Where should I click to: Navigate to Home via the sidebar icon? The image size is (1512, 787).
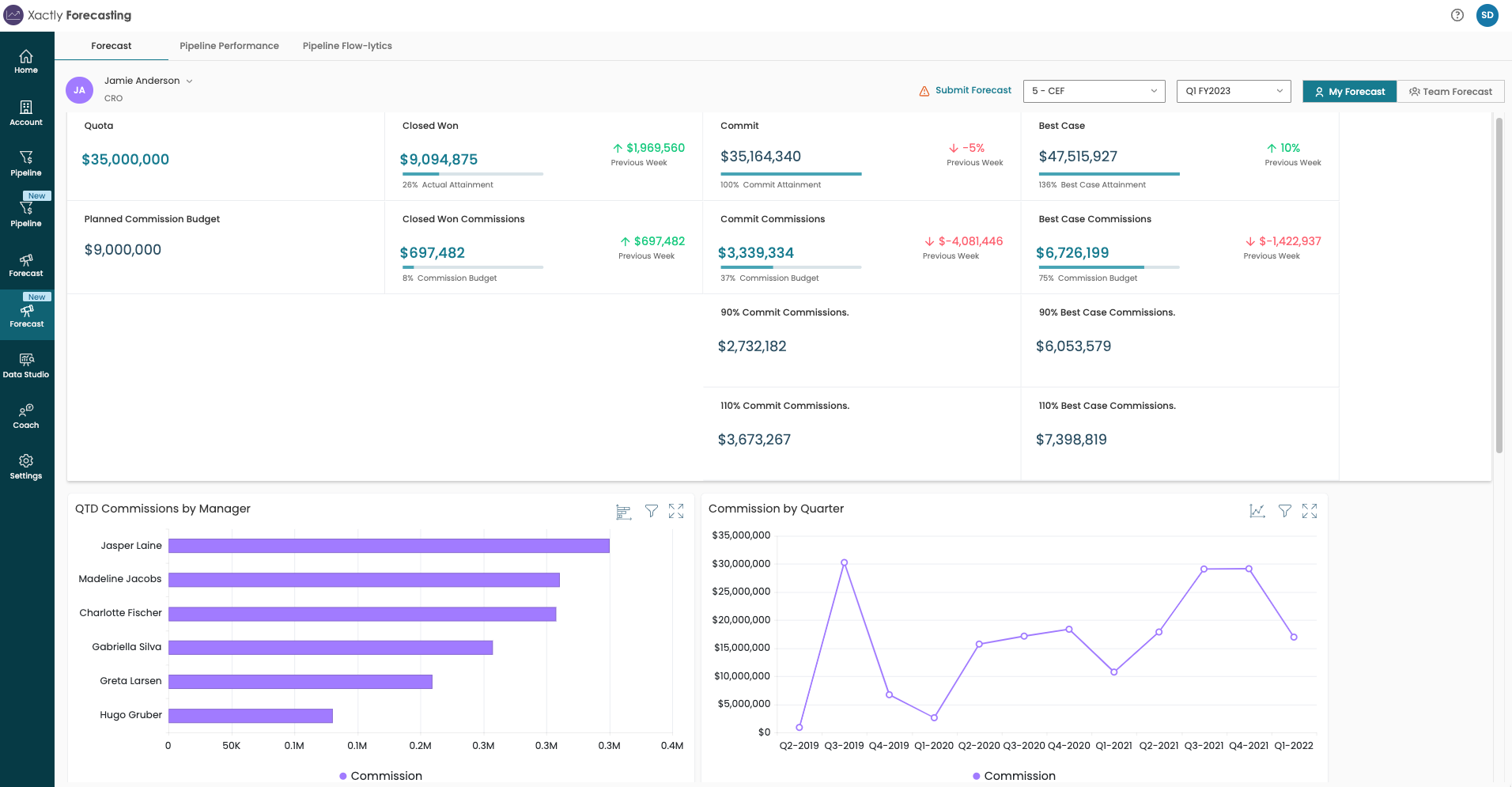point(26,62)
